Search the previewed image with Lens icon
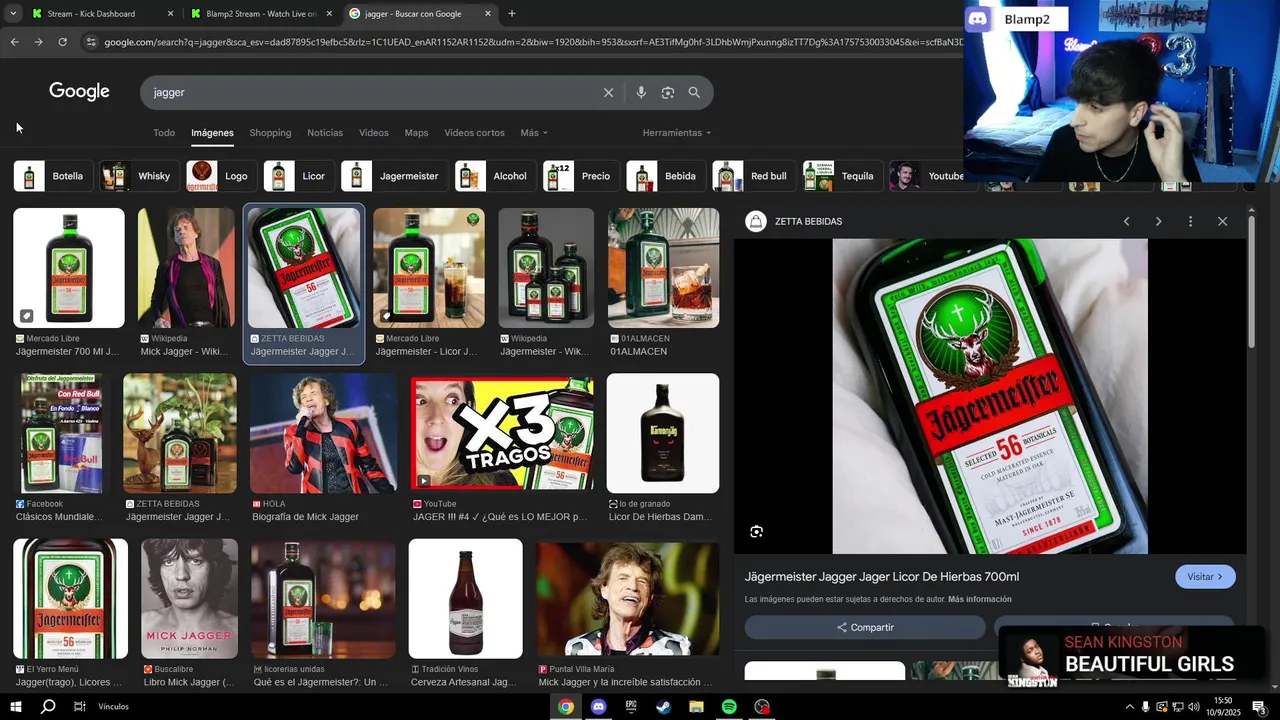1280x720 pixels. (x=756, y=531)
